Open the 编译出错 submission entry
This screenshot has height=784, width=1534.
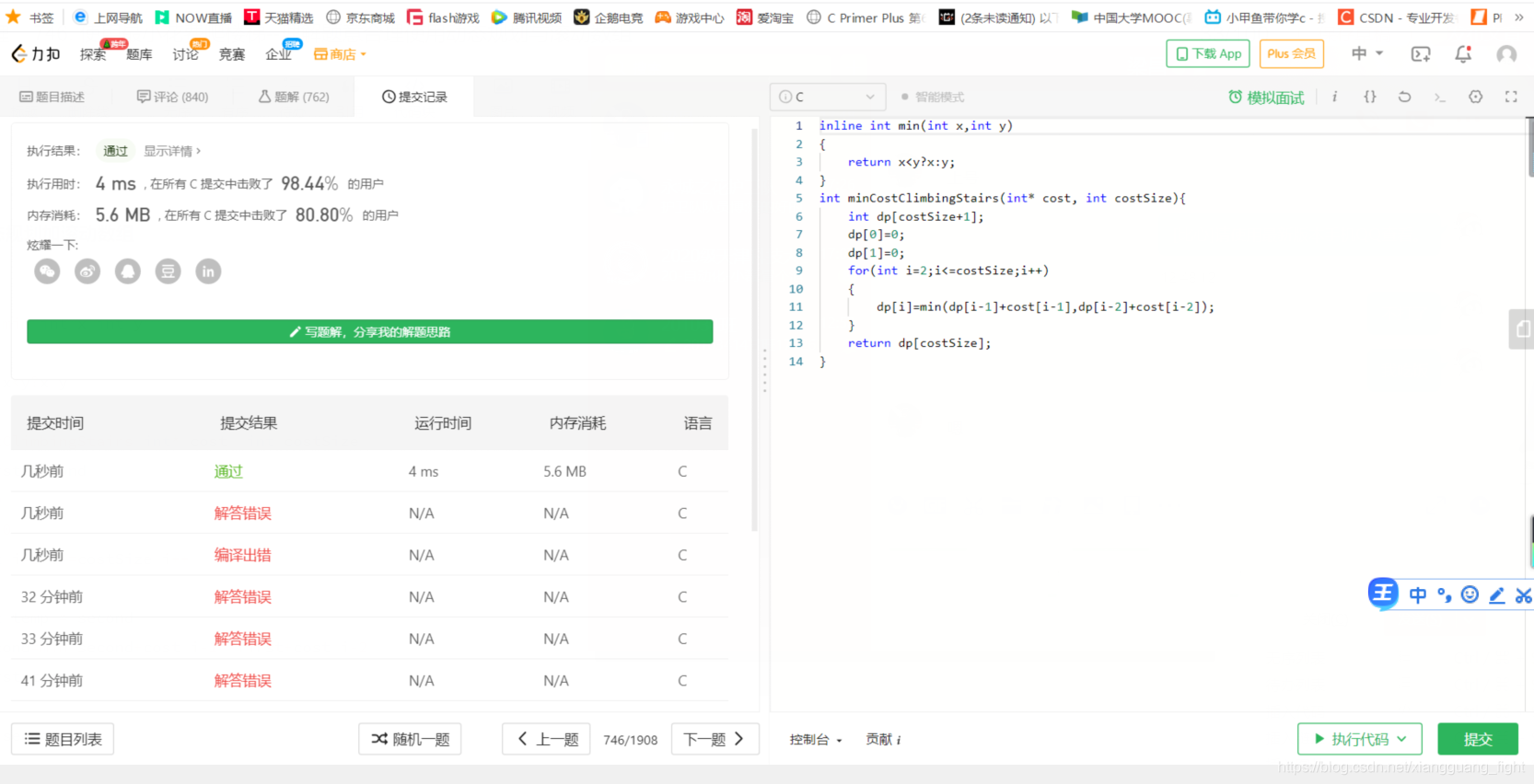tap(243, 555)
